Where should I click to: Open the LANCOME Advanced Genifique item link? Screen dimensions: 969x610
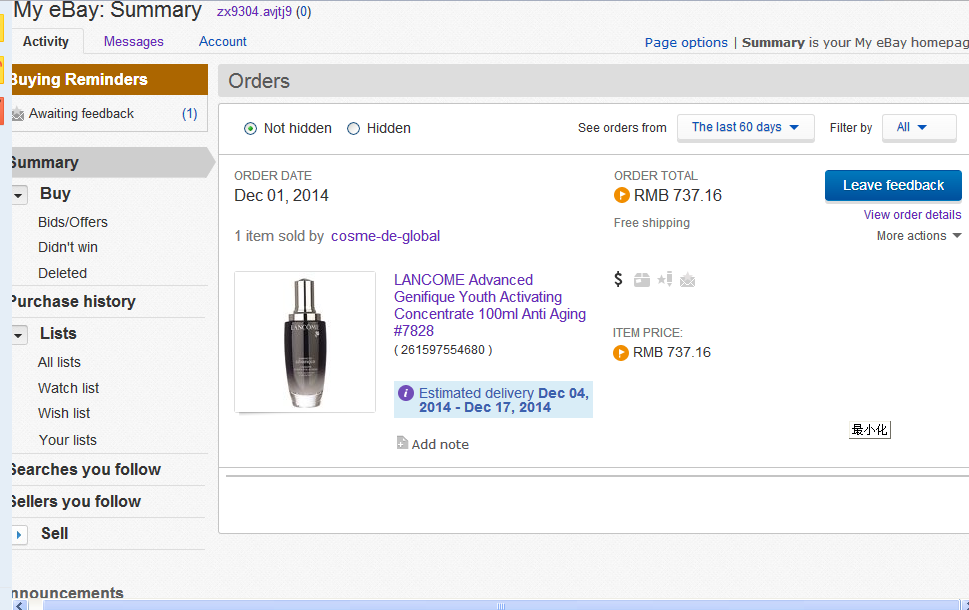point(489,305)
